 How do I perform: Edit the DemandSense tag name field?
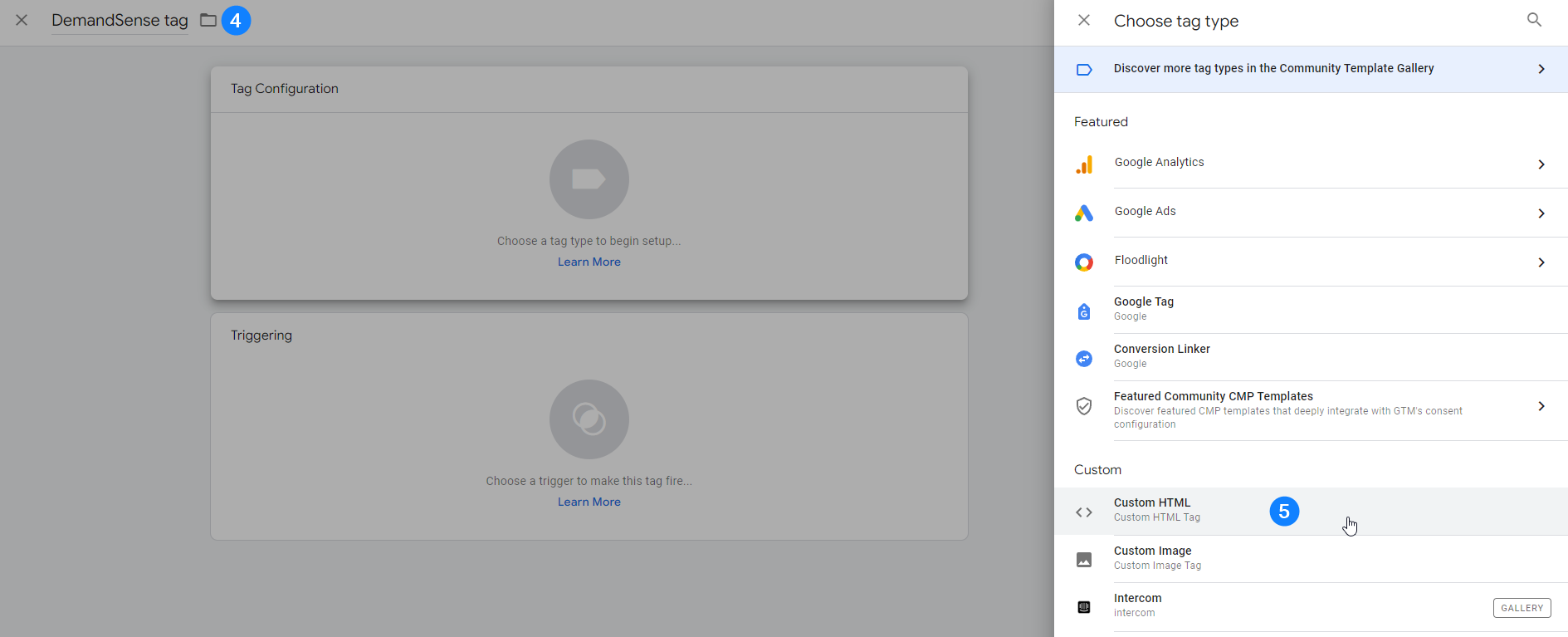(120, 20)
